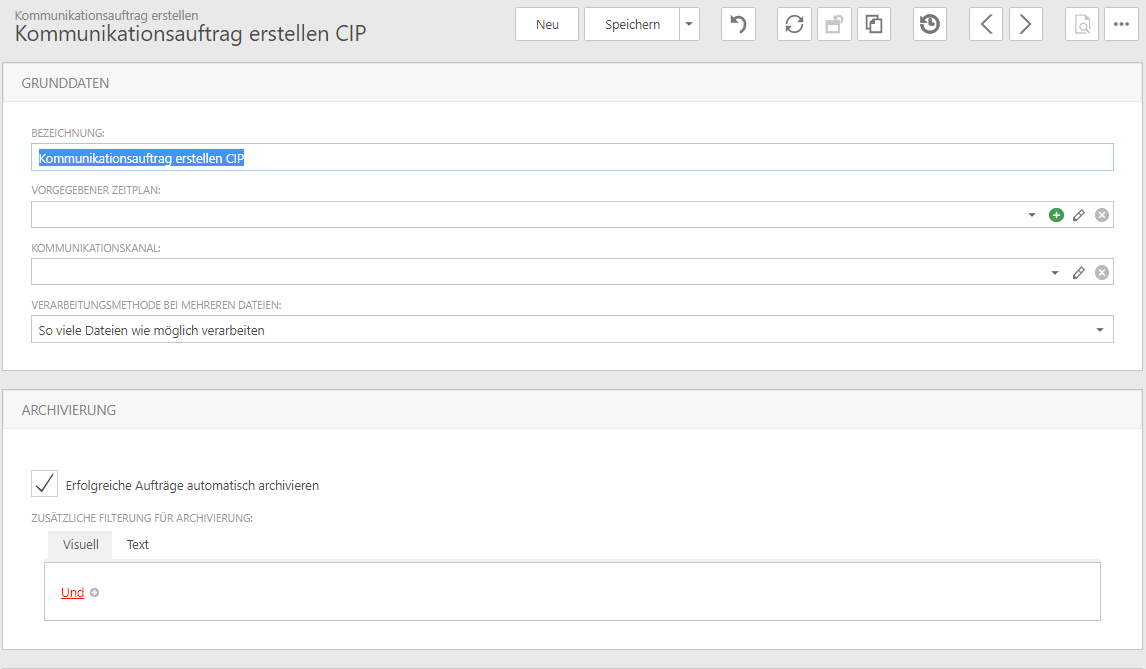This screenshot has width=1146, height=669.
Task: Edit Vorgegebener Zeitplan with pencil icon
Action: tap(1079, 215)
